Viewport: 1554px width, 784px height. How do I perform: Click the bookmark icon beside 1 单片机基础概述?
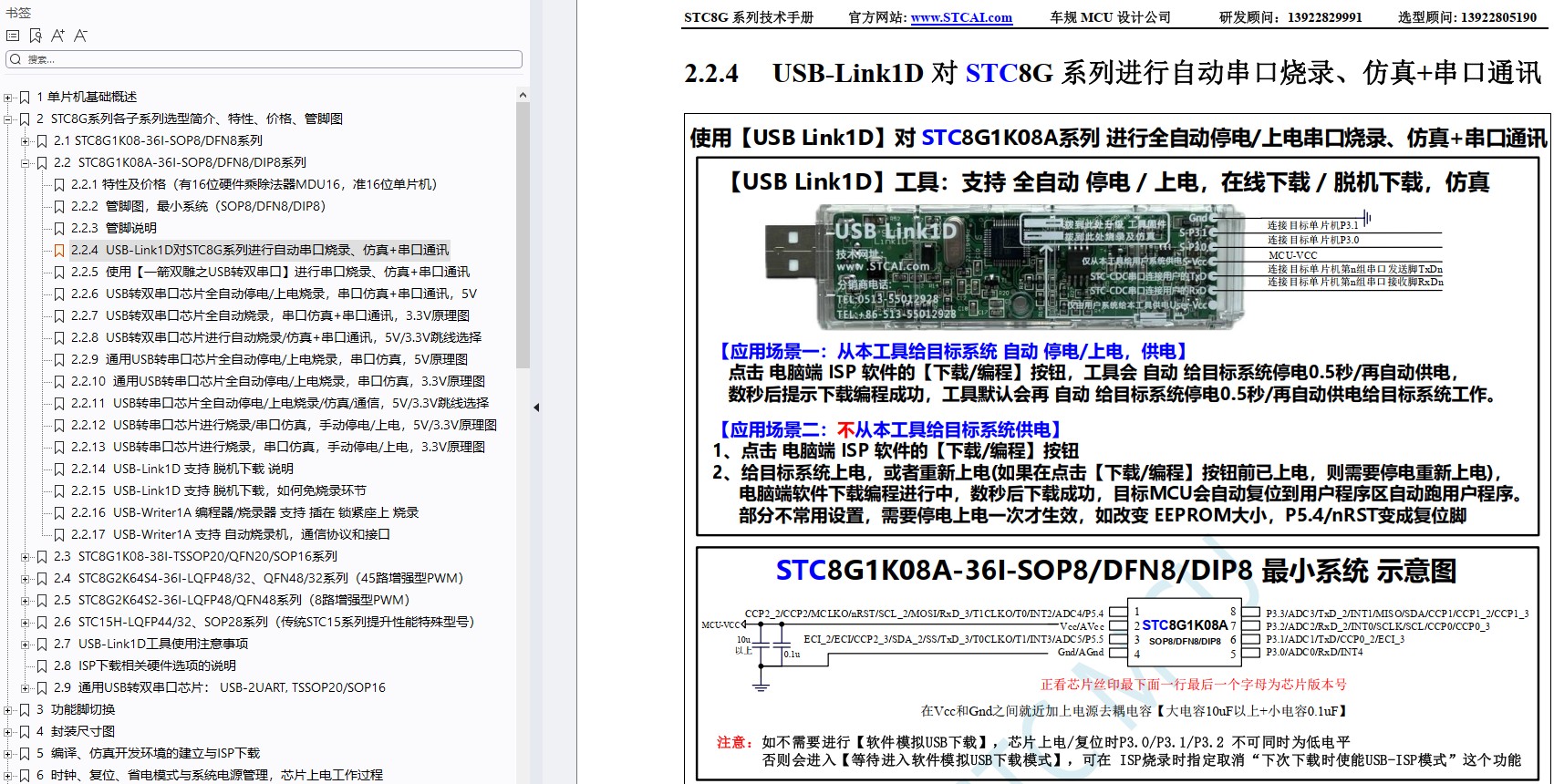point(25,97)
